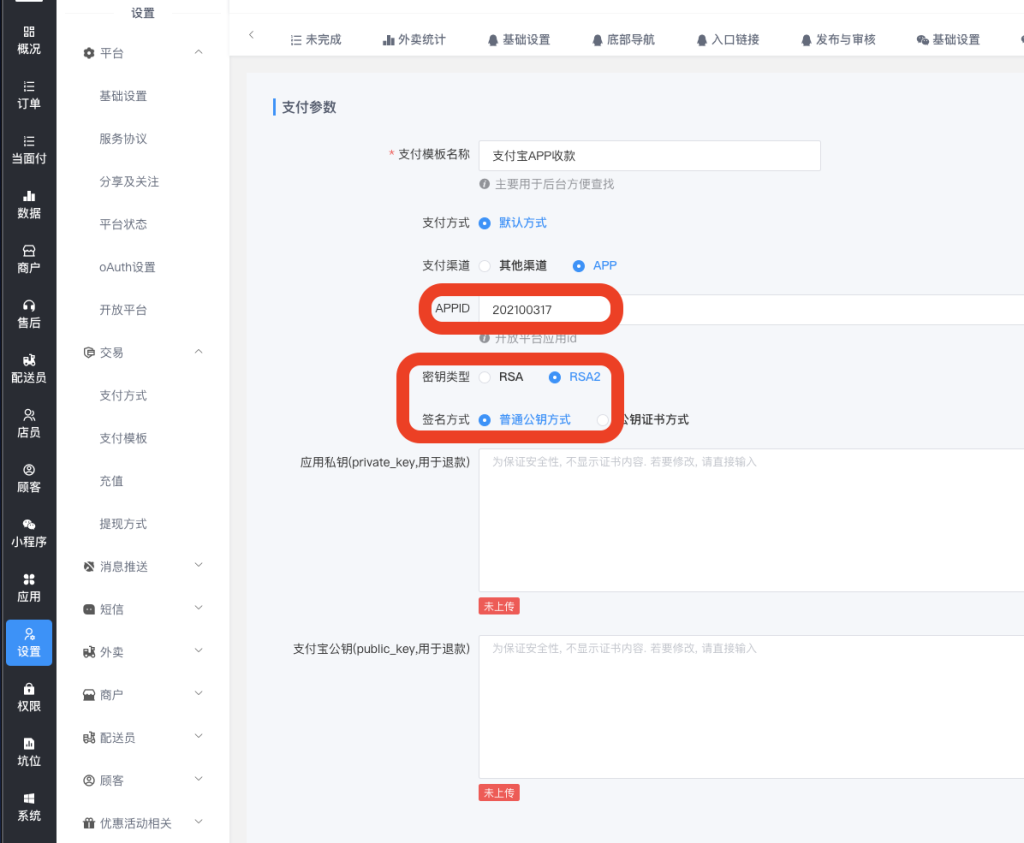
Task: Choose 其他渠道 payment channel option
Action: [x=485, y=266]
